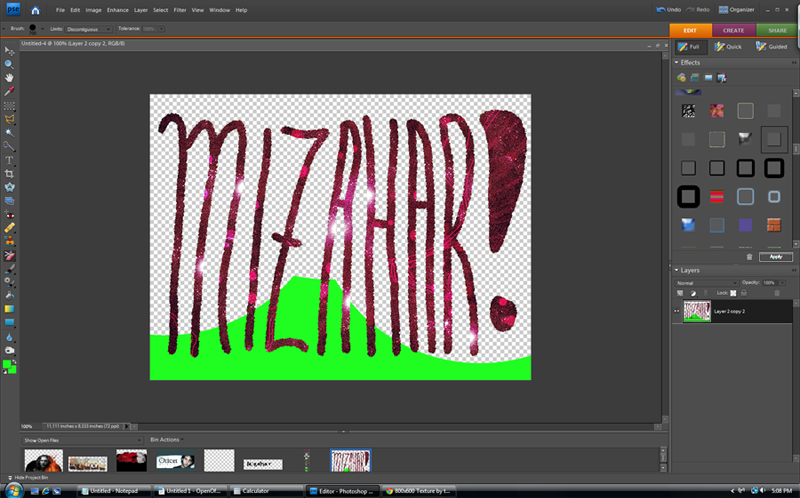This screenshot has width=800, height=498.
Task: Select the Sponge tool
Action: [9, 351]
